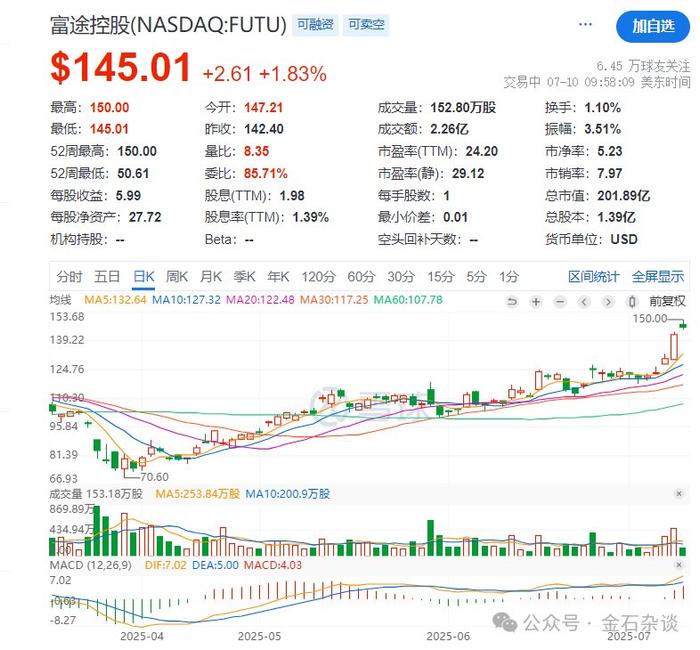
Task: Click the 均线 indicator label
Action: click(60, 300)
